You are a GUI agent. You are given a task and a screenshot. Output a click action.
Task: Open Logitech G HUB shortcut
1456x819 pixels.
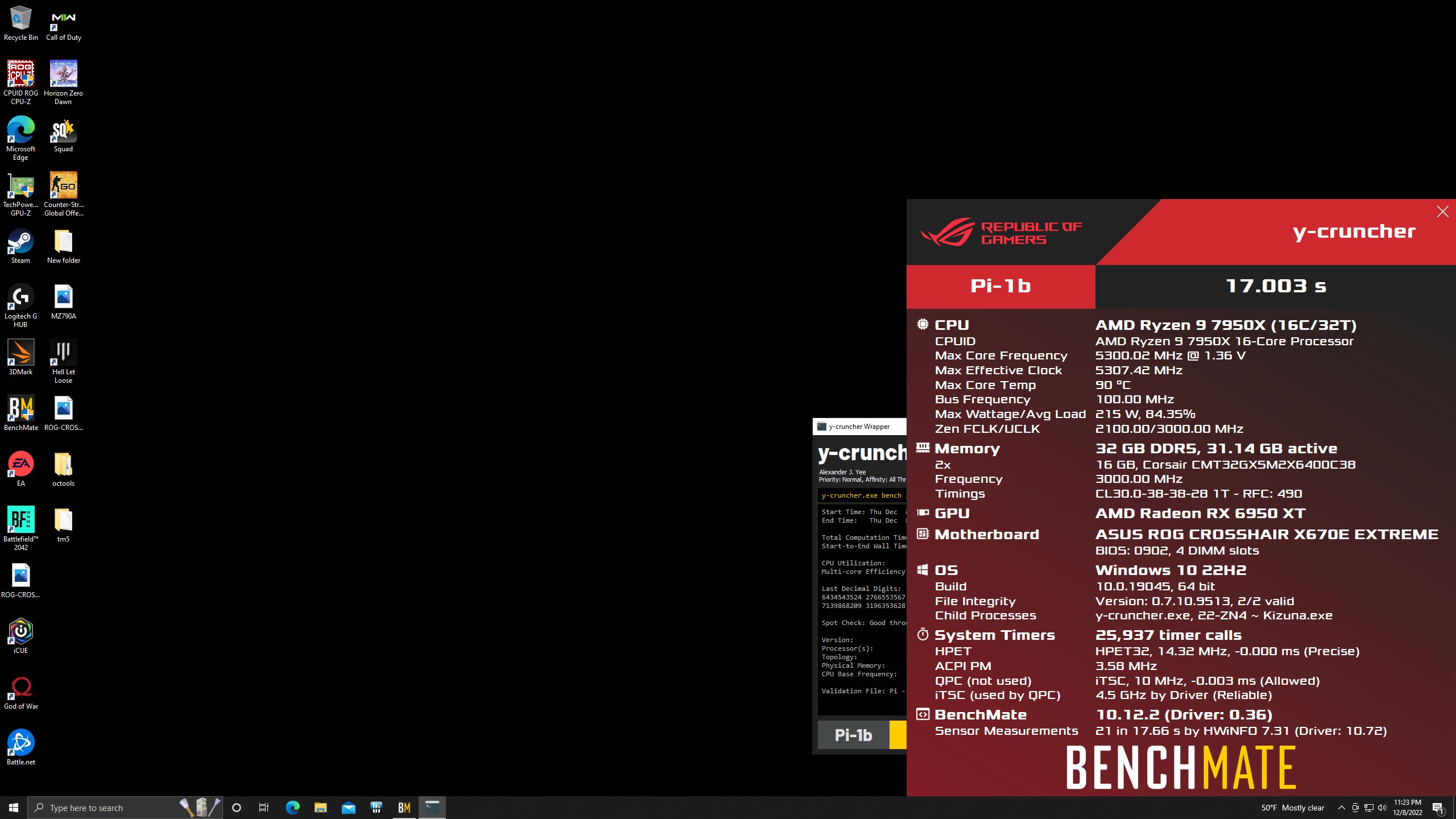[20, 305]
